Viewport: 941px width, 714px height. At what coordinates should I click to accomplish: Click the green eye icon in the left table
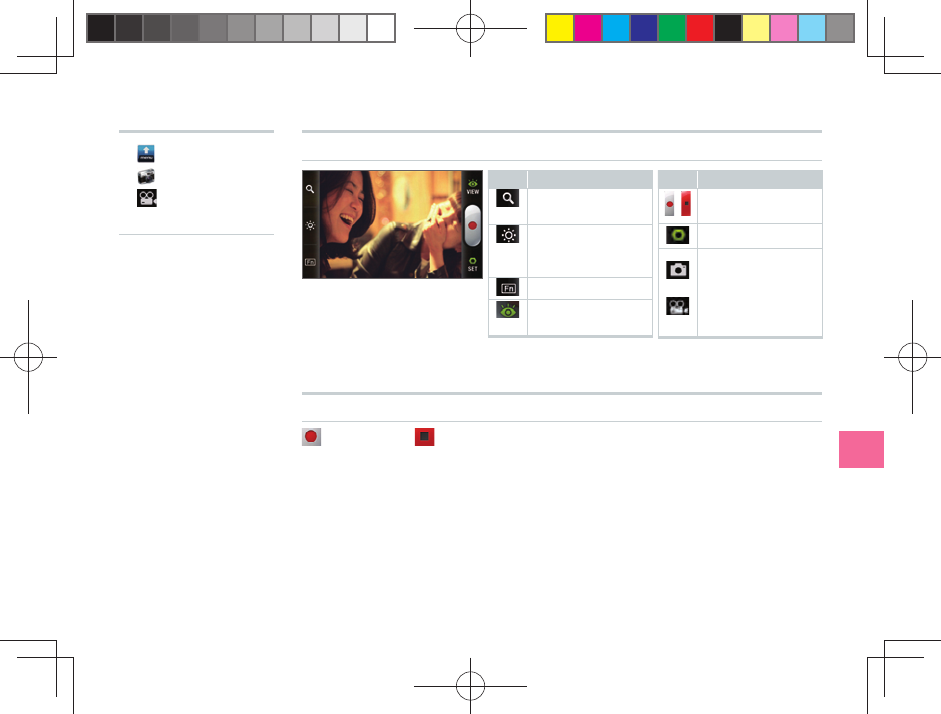508,310
